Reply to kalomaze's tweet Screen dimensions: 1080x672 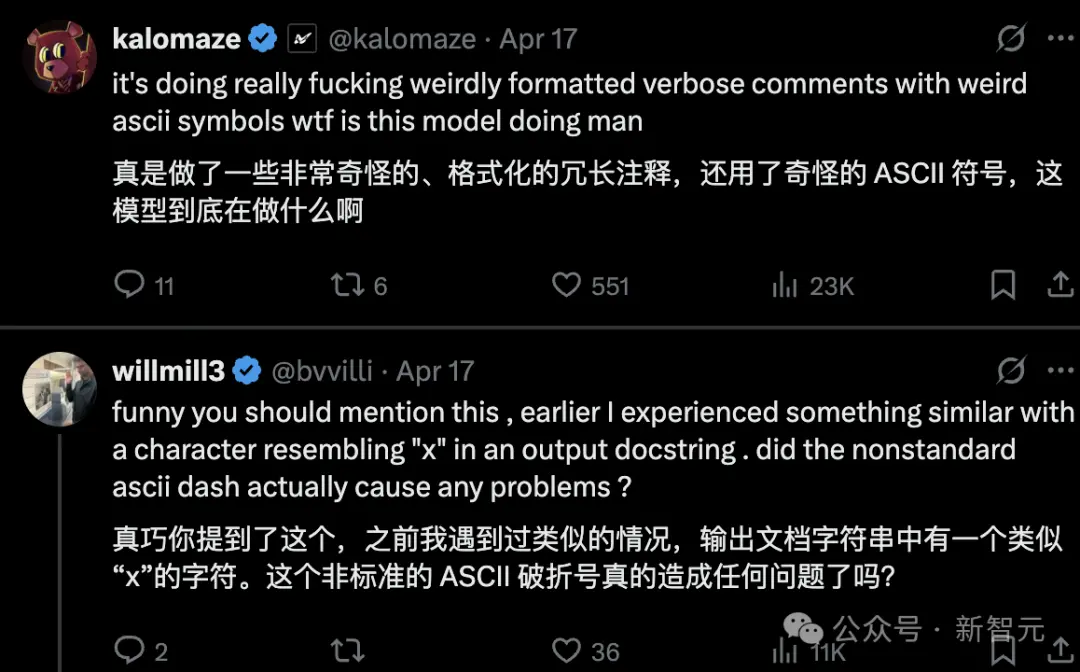pyautogui.click(x=131, y=285)
